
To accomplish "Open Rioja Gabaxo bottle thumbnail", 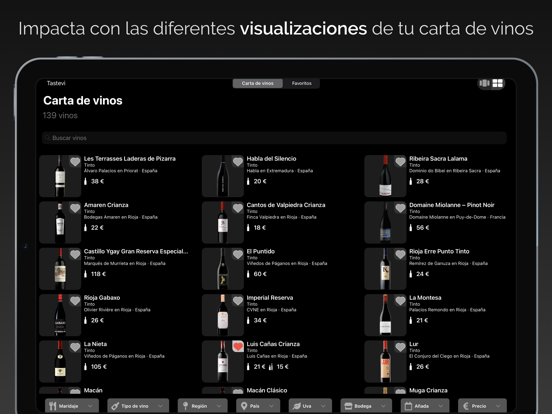I will click(x=60, y=315).
